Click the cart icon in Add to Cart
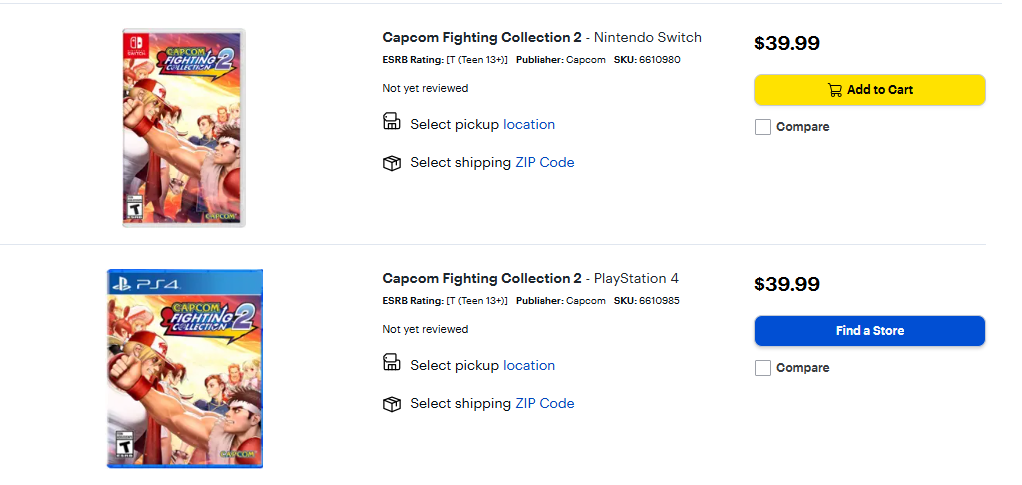1022x485 pixels. [x=834, y=90]
